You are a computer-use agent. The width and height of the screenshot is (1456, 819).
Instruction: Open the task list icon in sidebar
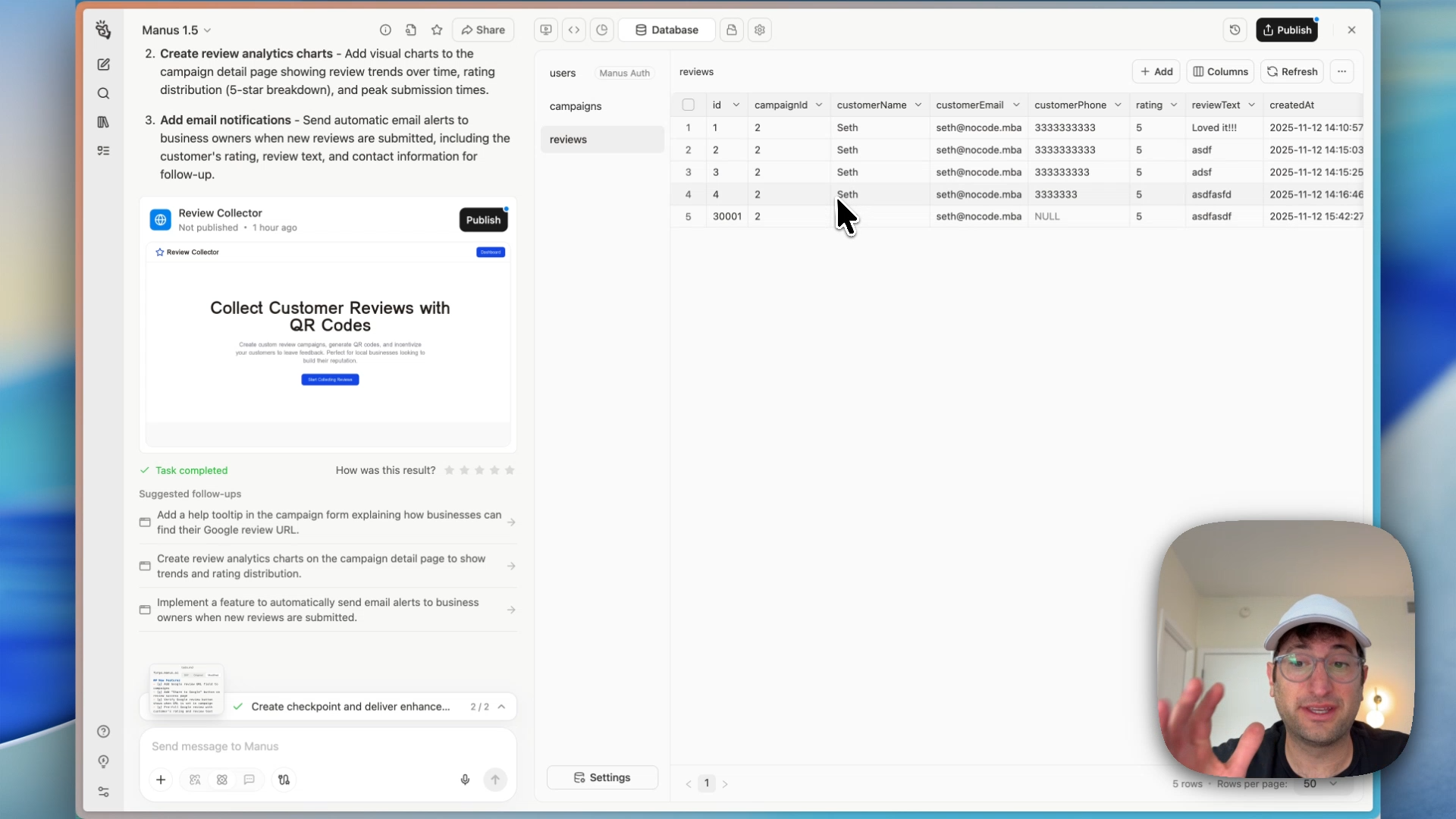pyautogui.click(x=104, y=151)
